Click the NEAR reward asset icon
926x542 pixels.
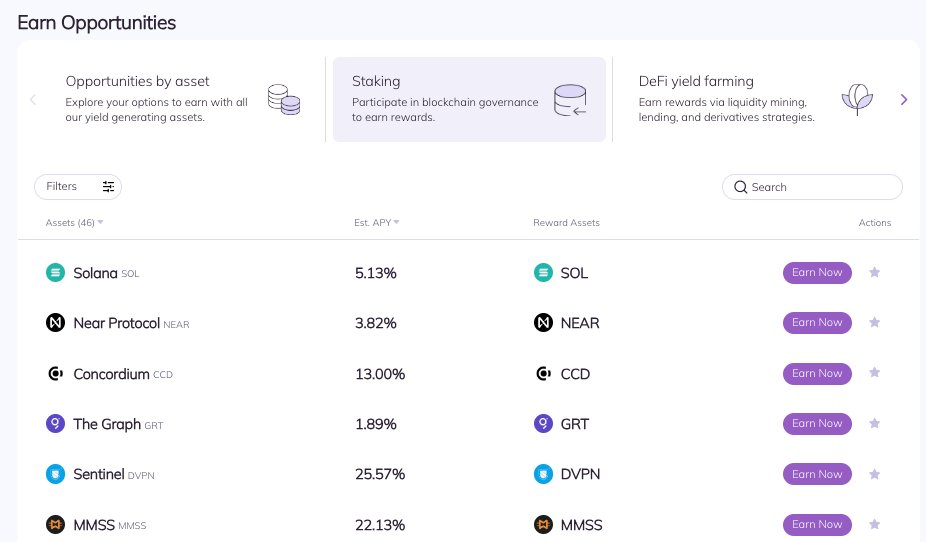tap(543, 323)
